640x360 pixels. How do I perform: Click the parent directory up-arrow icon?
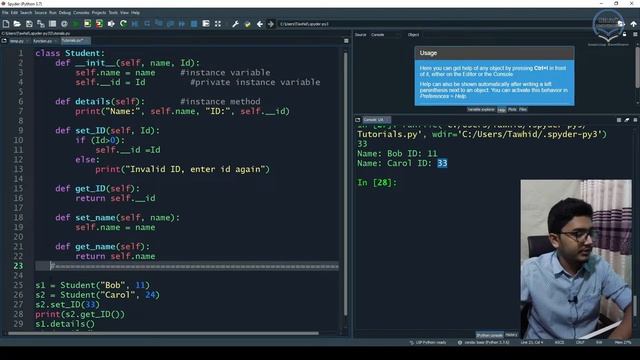[x=633, y=24]
